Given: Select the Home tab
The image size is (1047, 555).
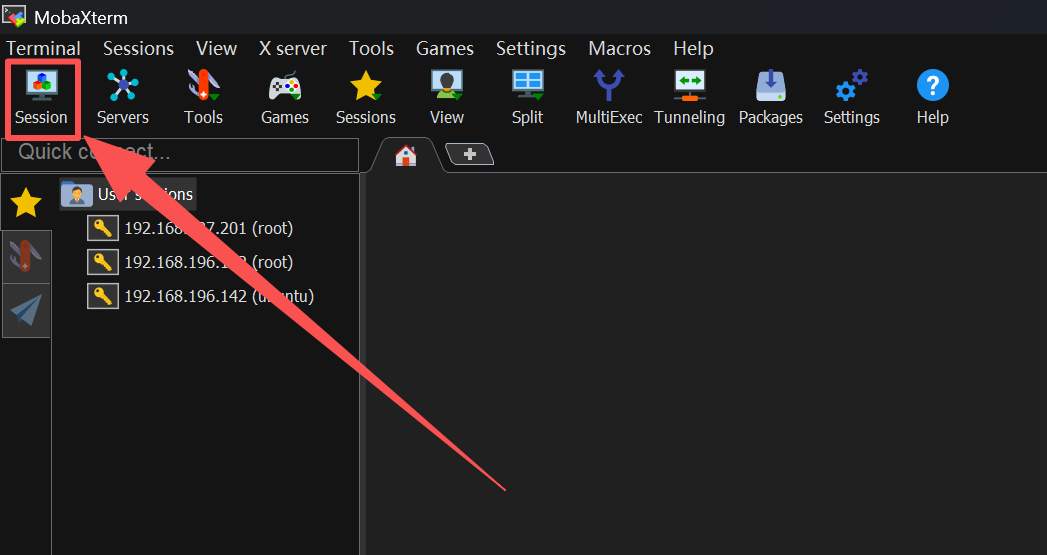Looking at the screenshot, I should (x=406, y=156).
